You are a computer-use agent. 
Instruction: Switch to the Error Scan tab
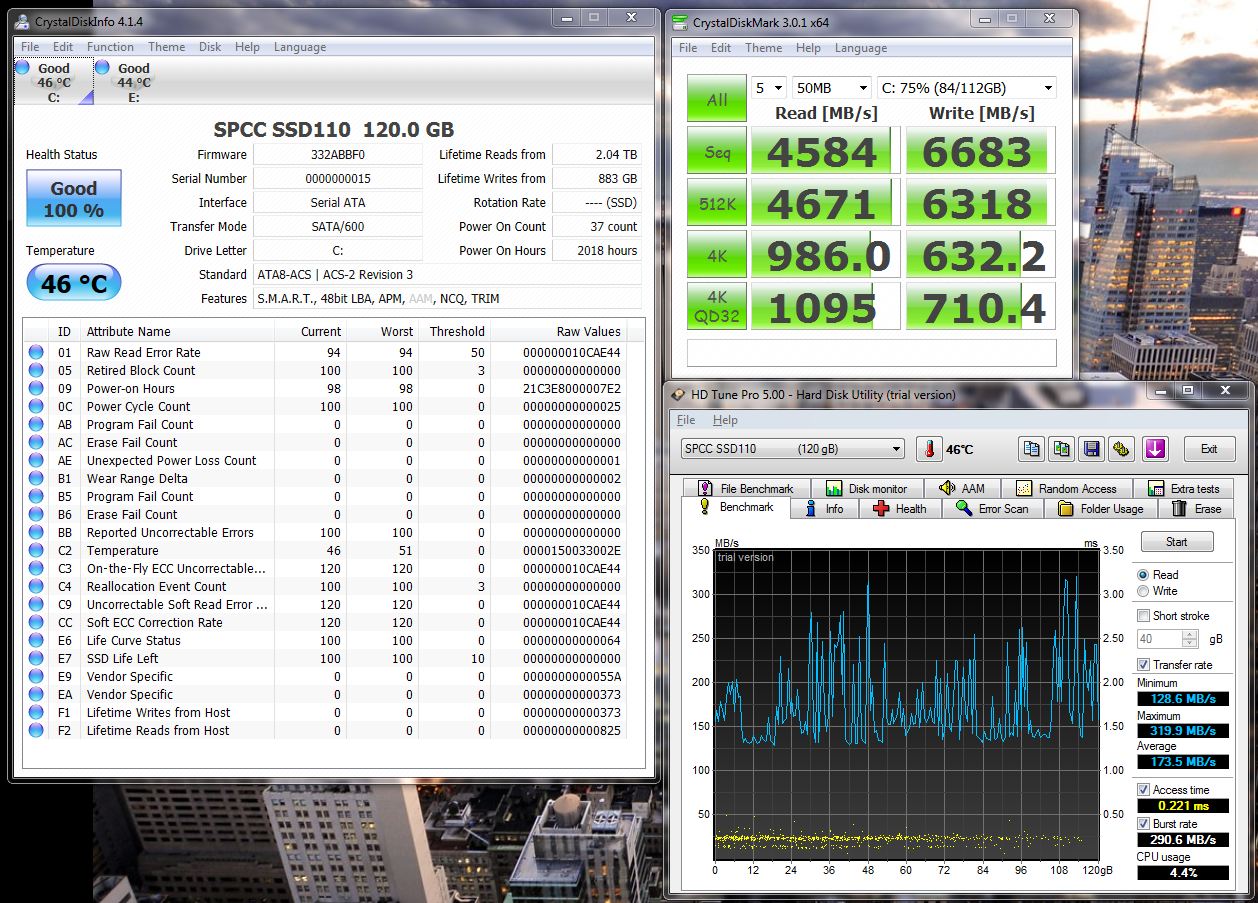(992, 508)
